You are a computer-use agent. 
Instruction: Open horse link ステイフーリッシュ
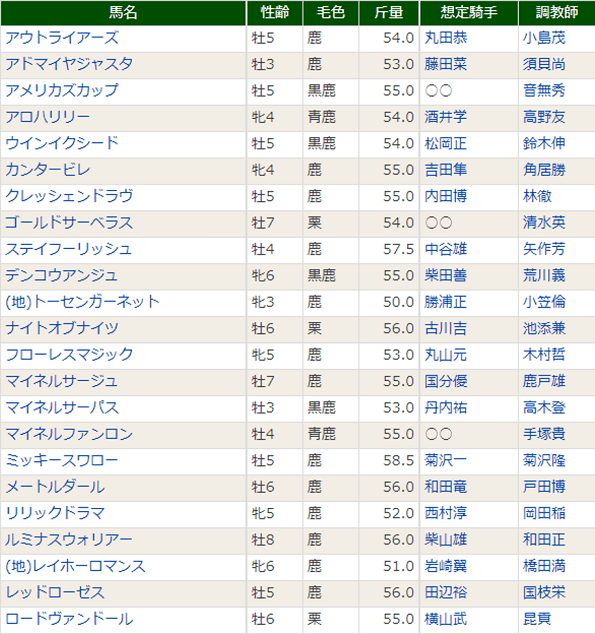69,249
